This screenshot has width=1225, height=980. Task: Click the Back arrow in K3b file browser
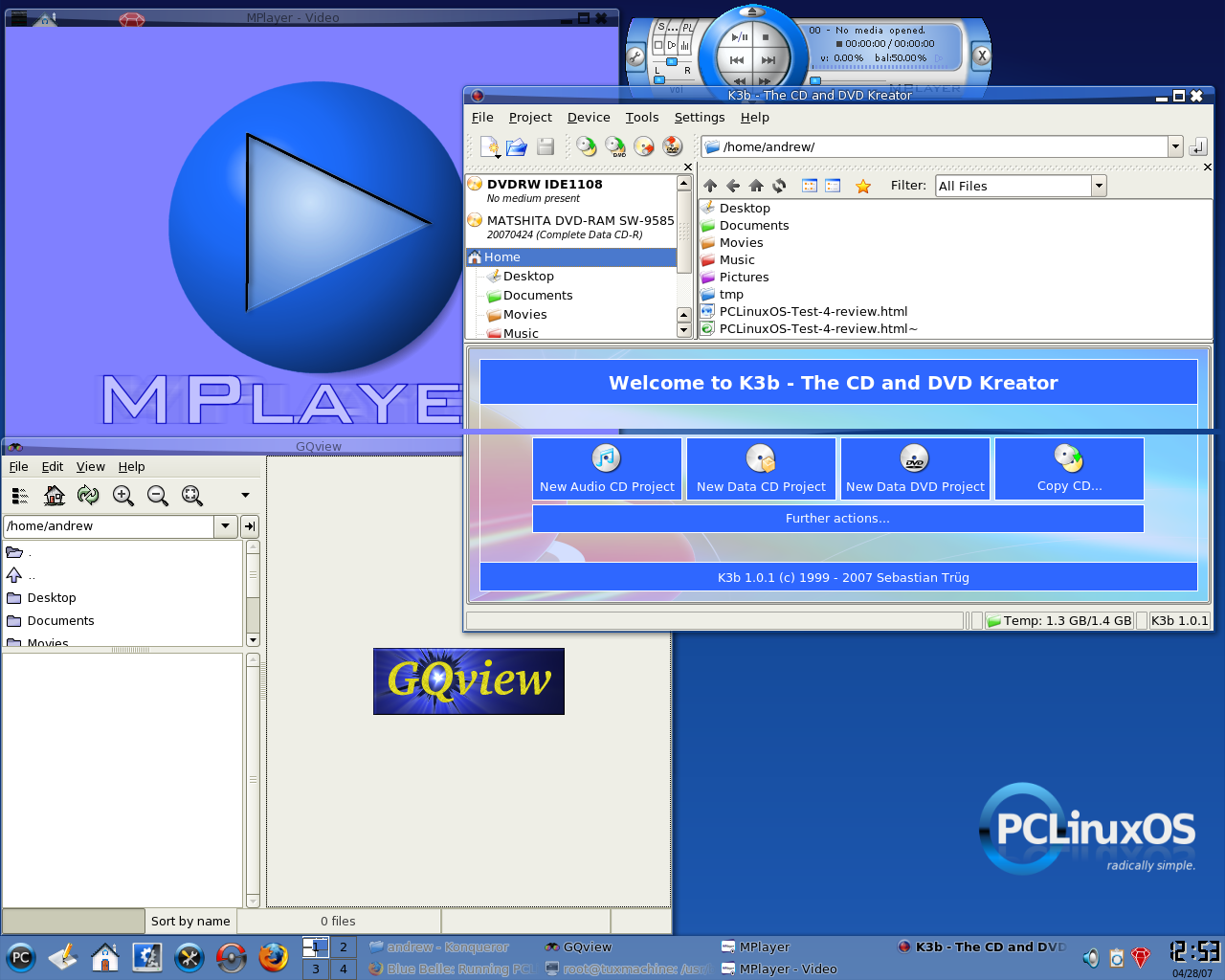coord(733,186)
